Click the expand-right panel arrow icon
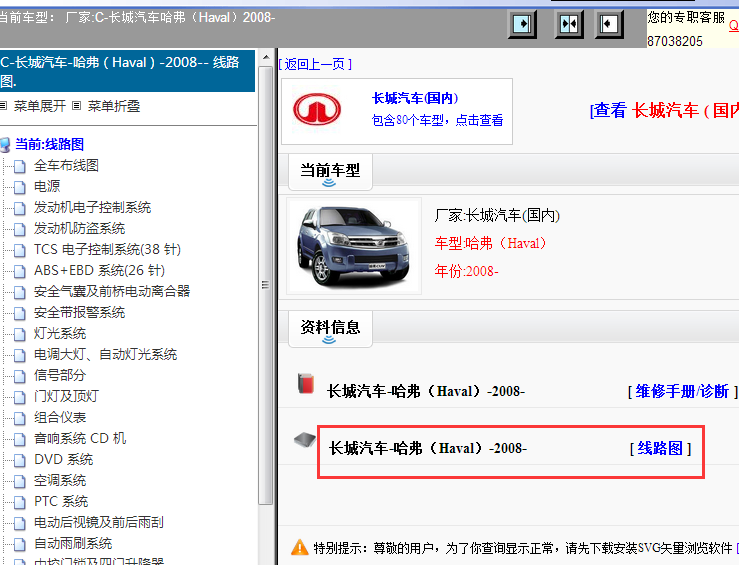Screen dimensions: 739x565 (x=522, y=24)
